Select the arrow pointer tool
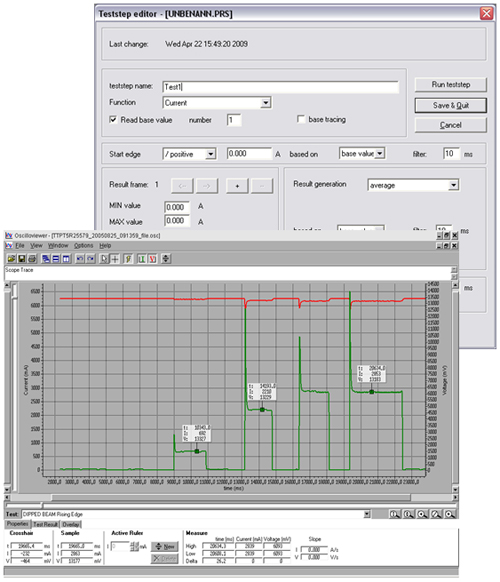The height and width of the screenshot is (582, 500). tap(104, 259)
